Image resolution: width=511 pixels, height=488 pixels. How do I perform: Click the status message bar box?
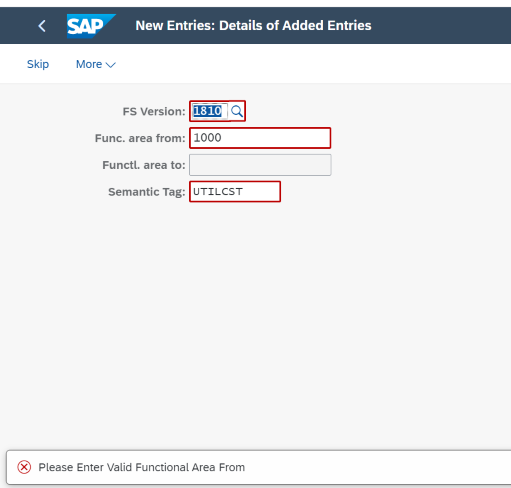tap(259, 467)
